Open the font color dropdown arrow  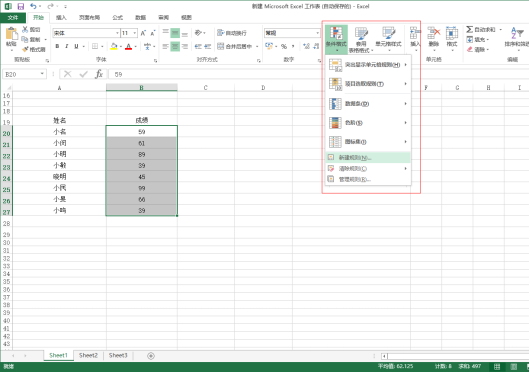(x=136, y=47)
